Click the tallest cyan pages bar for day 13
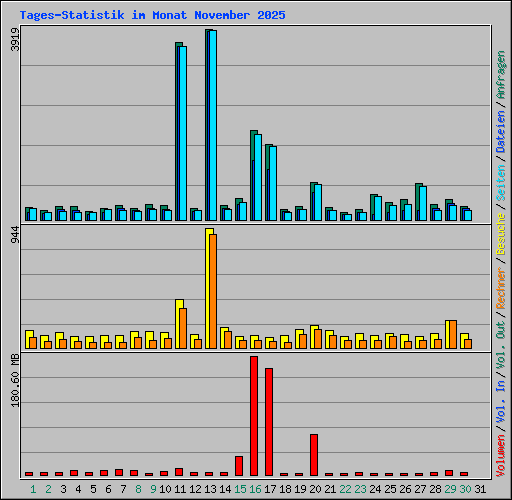Image resolution: width=512 pixels, height=500 pixels. [213, 125]
